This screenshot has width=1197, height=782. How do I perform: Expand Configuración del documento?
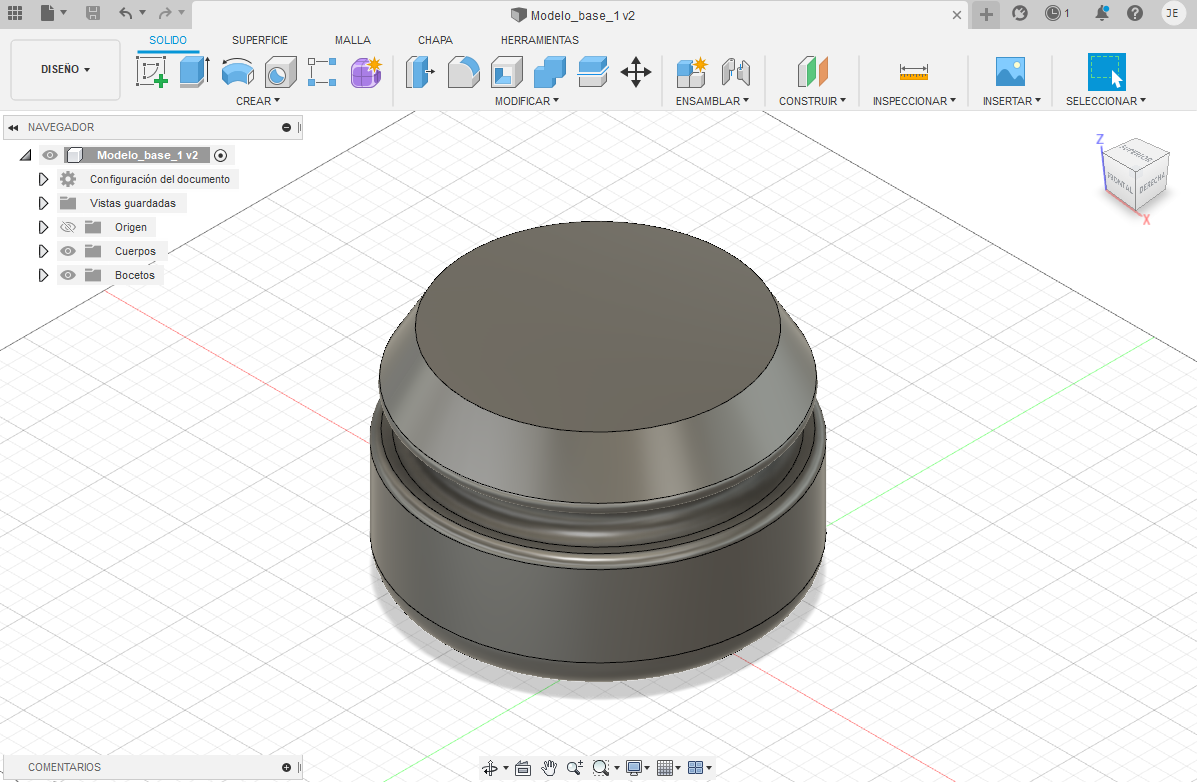[x=44, y=179]
